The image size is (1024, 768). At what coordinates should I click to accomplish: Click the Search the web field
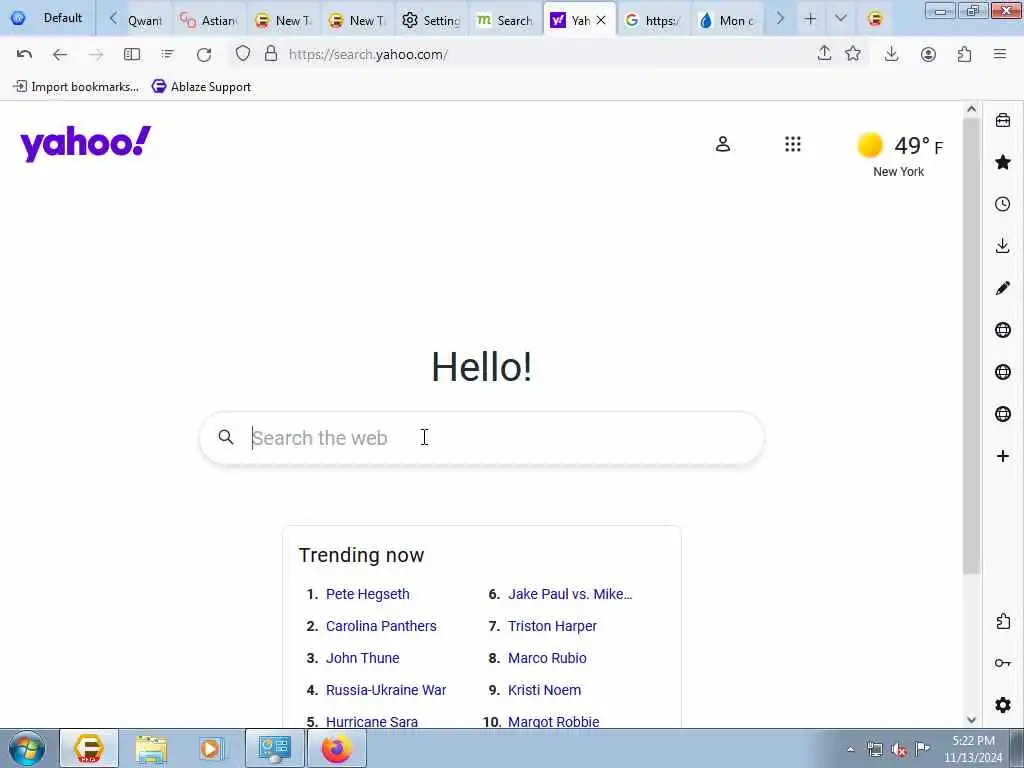(x=481, y=438)
